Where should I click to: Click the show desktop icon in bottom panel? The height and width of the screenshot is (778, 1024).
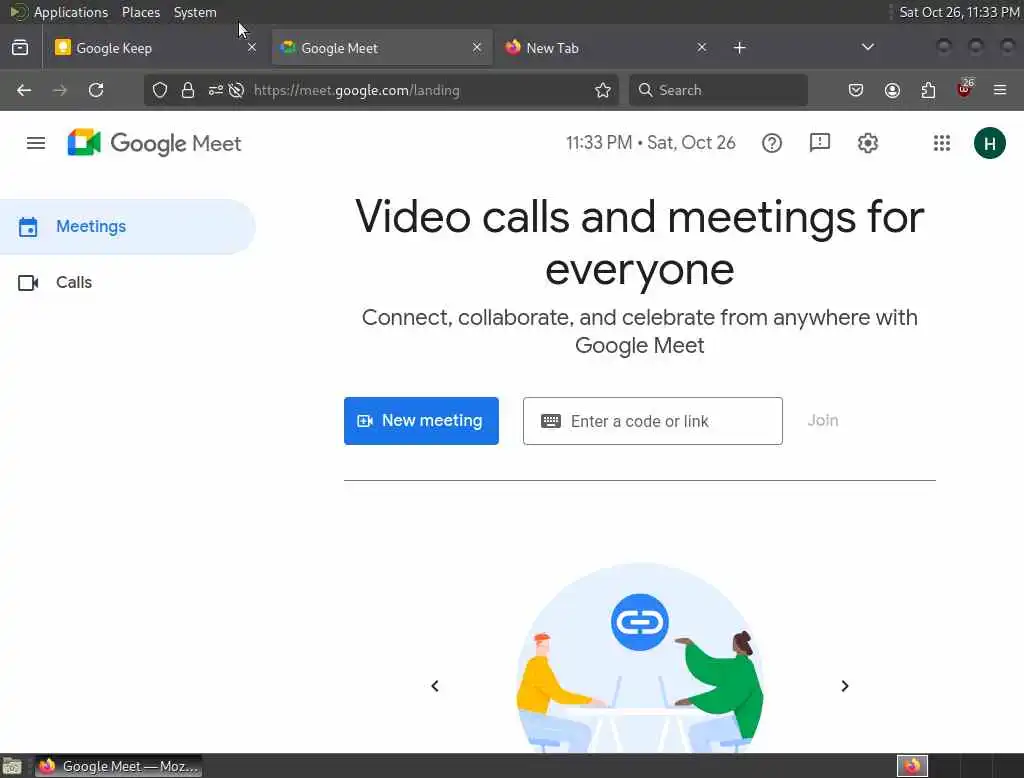point(12,766)
